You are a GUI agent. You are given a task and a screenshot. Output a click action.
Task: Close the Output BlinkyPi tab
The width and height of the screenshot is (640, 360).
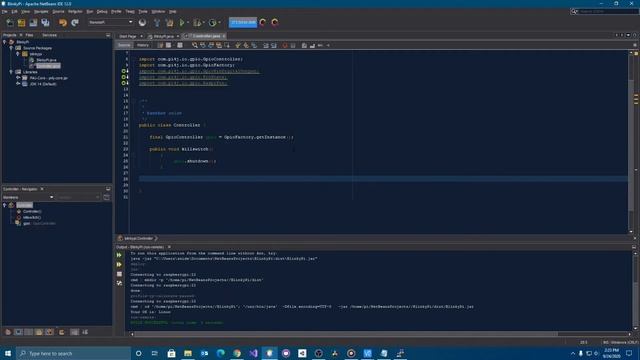pyautogui.click(x=169, y=247)
